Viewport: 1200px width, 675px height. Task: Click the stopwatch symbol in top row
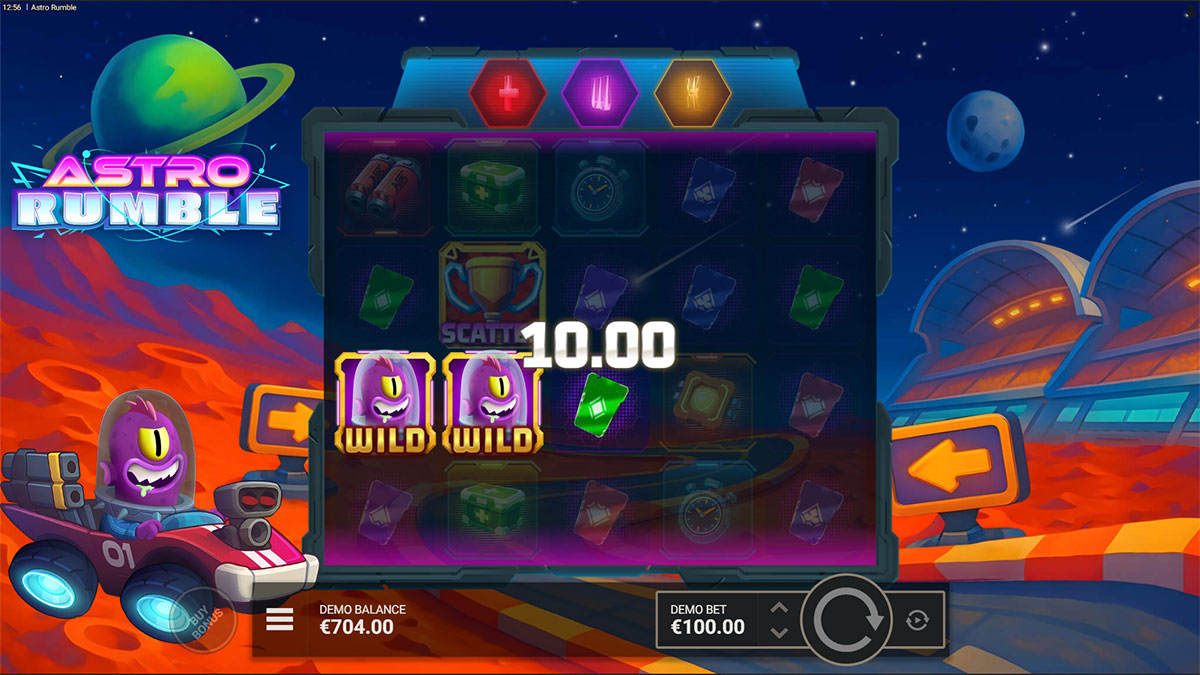click(x=601, y=188)
